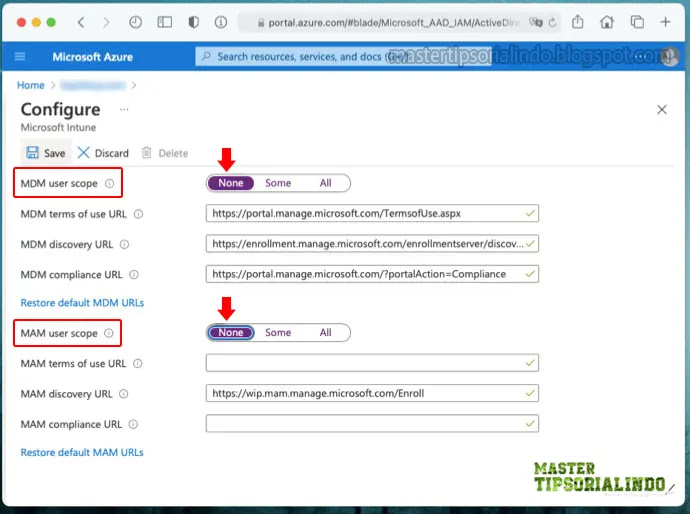Open the Azure account avatar

click(670, 56)
